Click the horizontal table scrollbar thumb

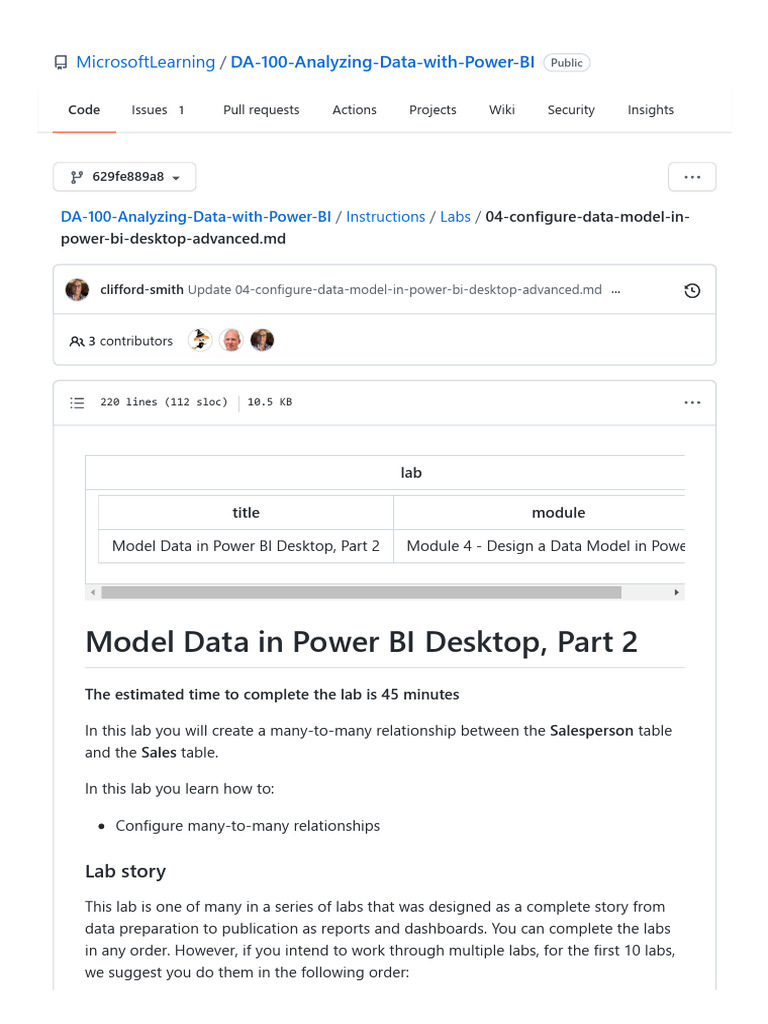(361, 592)
